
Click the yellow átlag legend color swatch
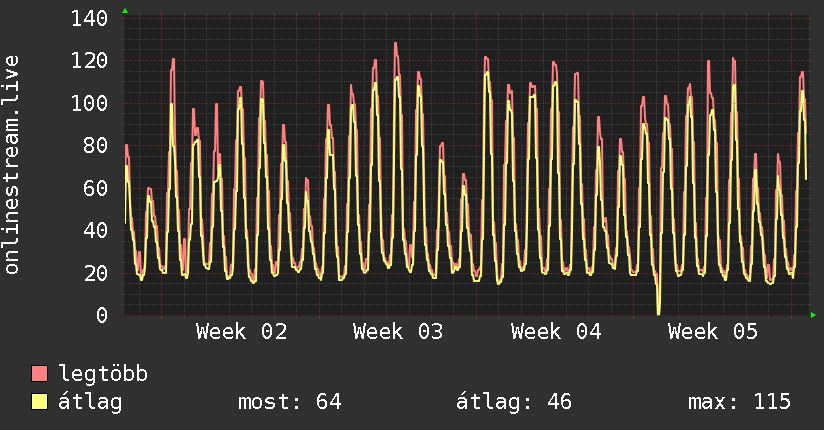(x=40, y=402)
